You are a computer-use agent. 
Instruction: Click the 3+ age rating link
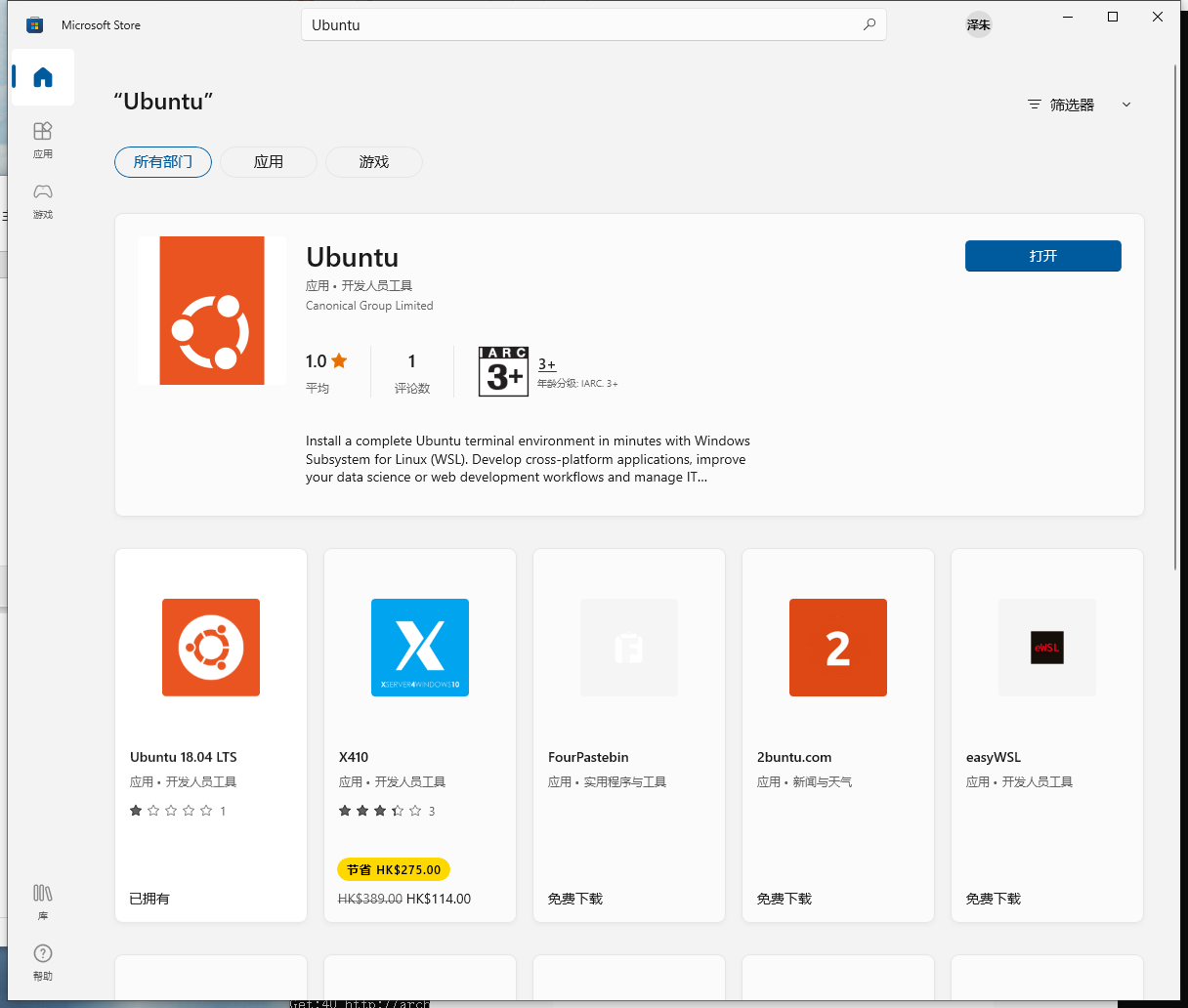coord(547,364)
